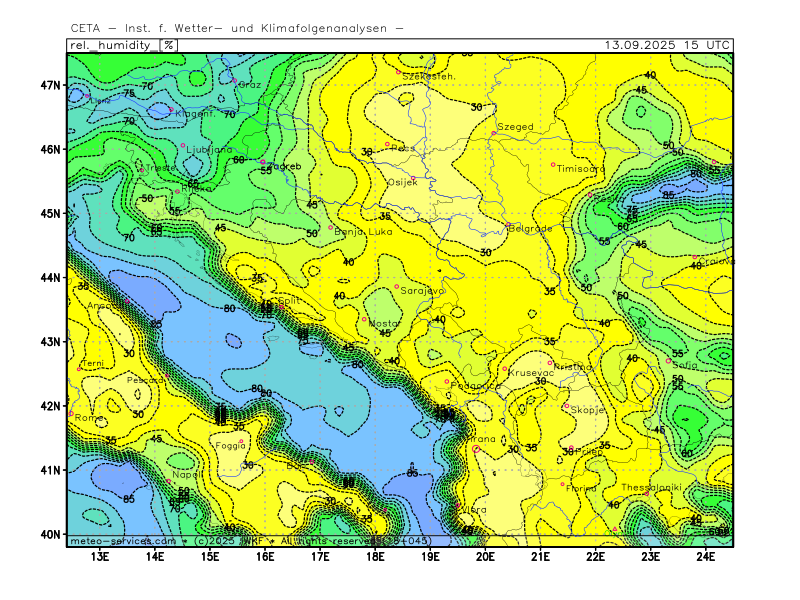Click the Foggia city label

231,446
